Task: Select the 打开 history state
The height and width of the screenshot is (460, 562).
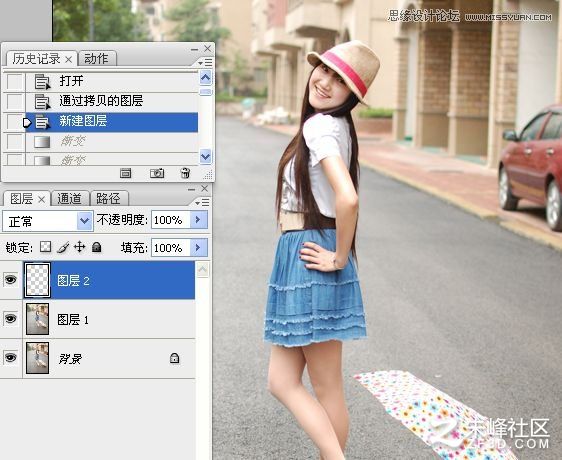Action: (112, 81)
